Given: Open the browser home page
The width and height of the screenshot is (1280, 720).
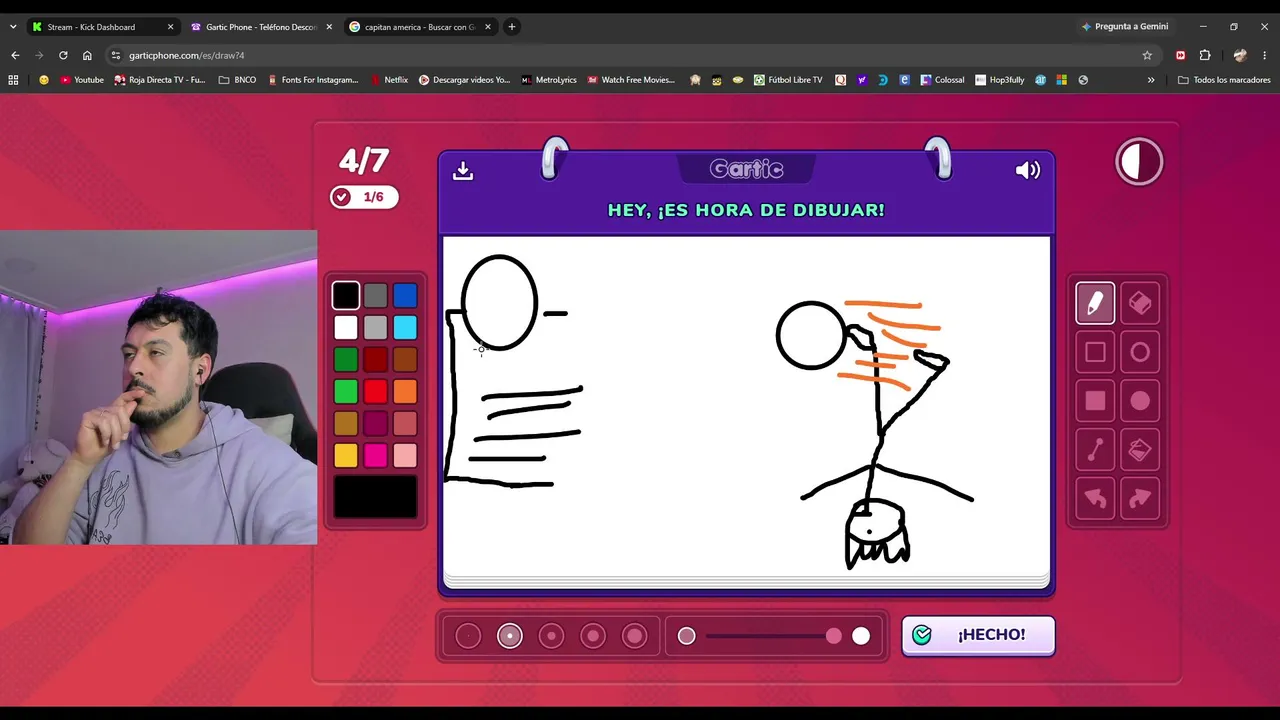Looking at the screenshot, I should pos(87,55).
